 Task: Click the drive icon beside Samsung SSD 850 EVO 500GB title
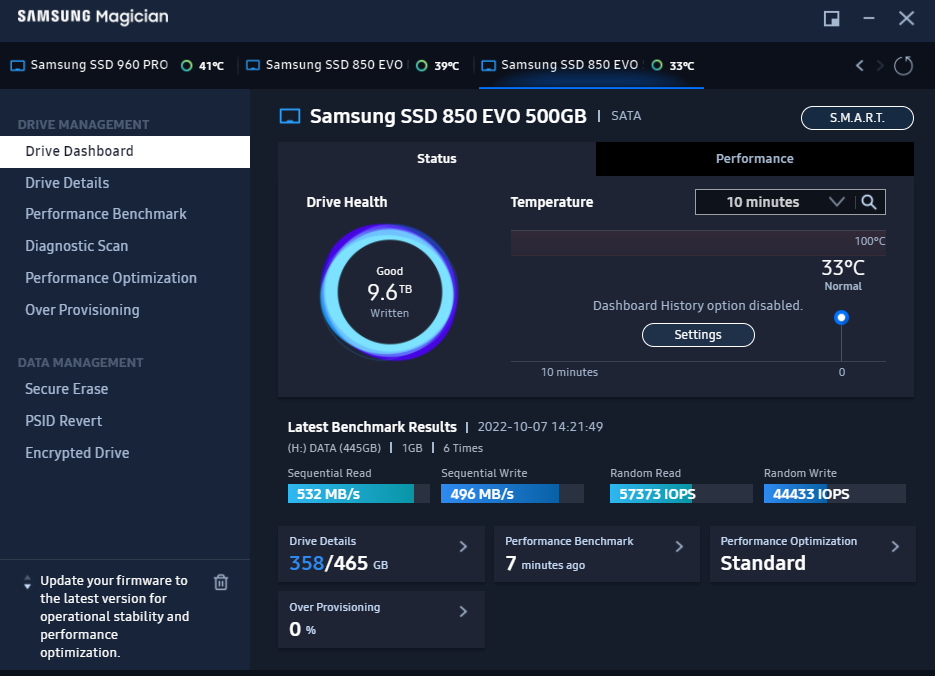(x=290, y=116)
